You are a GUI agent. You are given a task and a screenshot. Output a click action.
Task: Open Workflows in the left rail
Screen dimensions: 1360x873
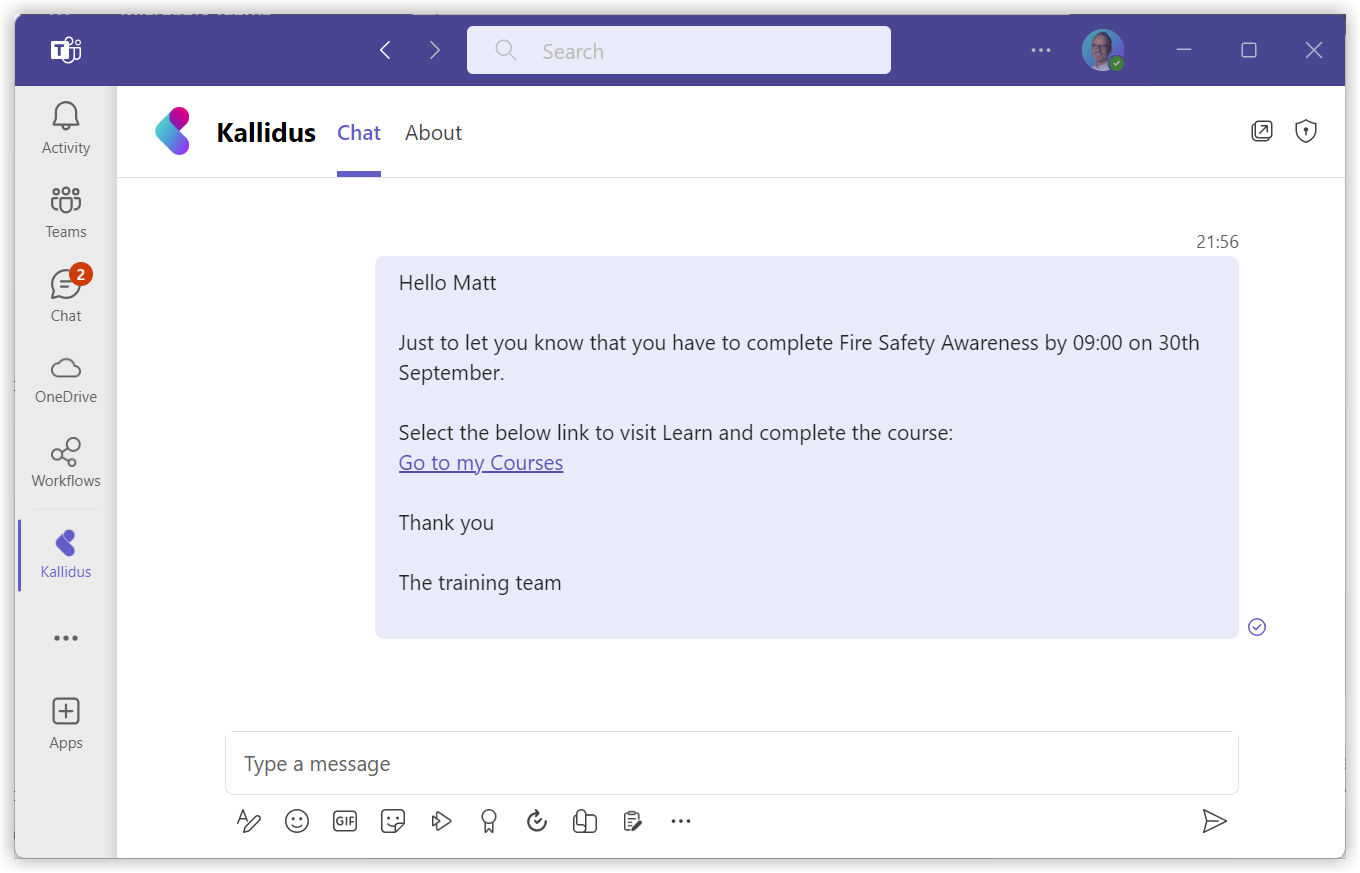click(66, 462)
